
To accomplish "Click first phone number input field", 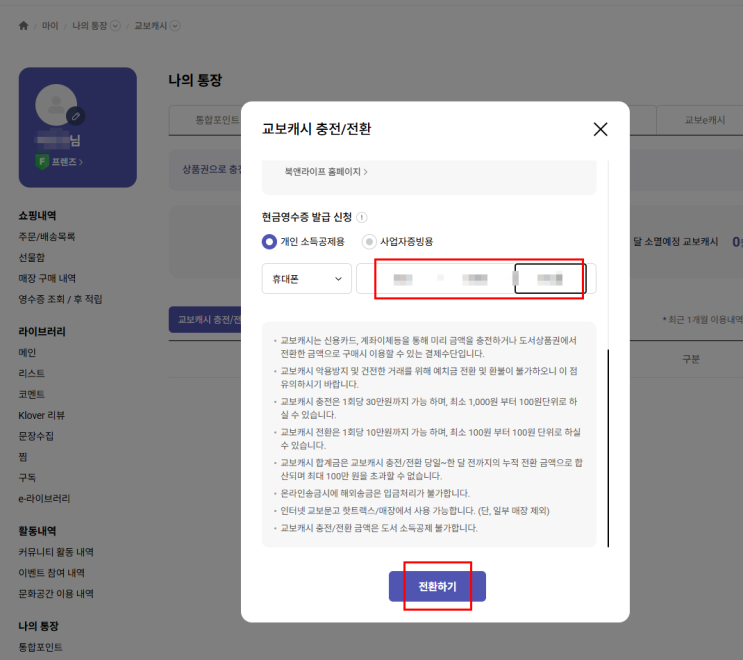I will pyautogui.click(x=403, y=279).
